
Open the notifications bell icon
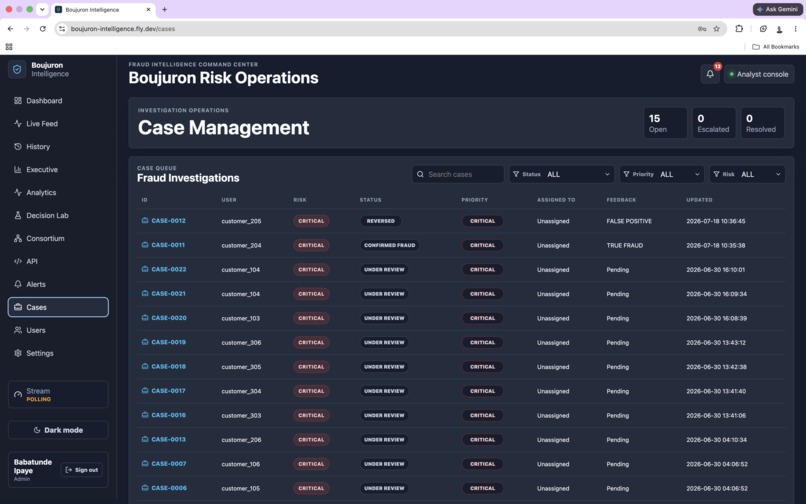(x=710, y=74)
